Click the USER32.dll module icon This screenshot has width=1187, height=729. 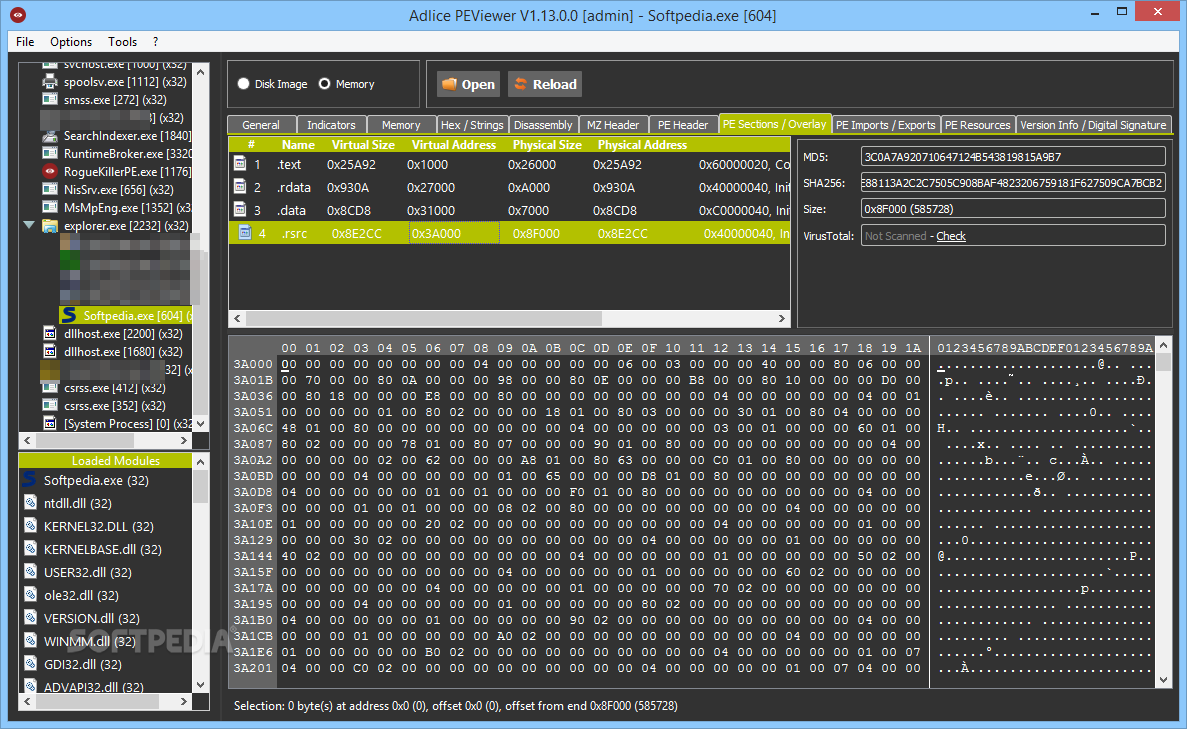tap(30, 572)
